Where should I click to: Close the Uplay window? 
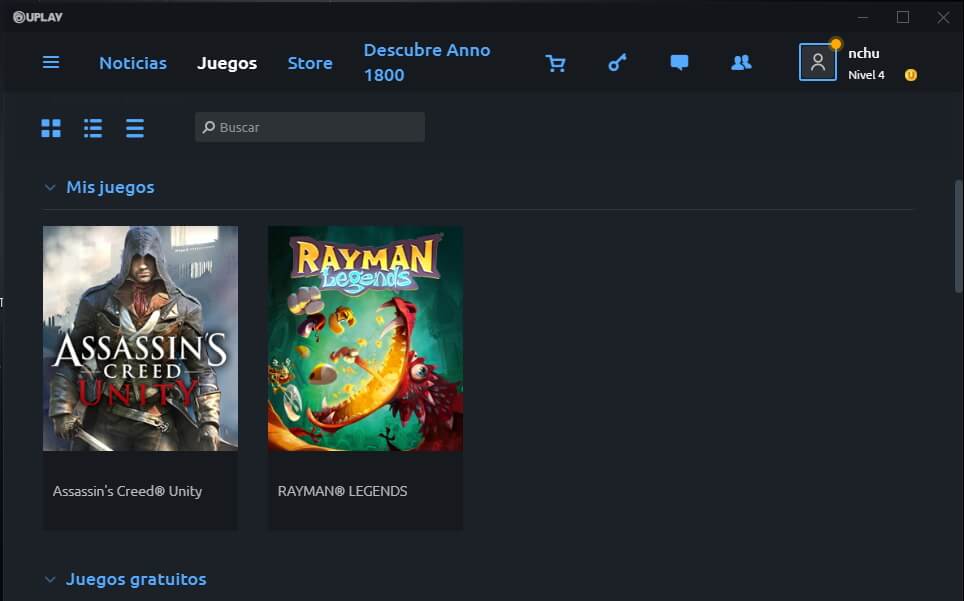coord(943,17)
